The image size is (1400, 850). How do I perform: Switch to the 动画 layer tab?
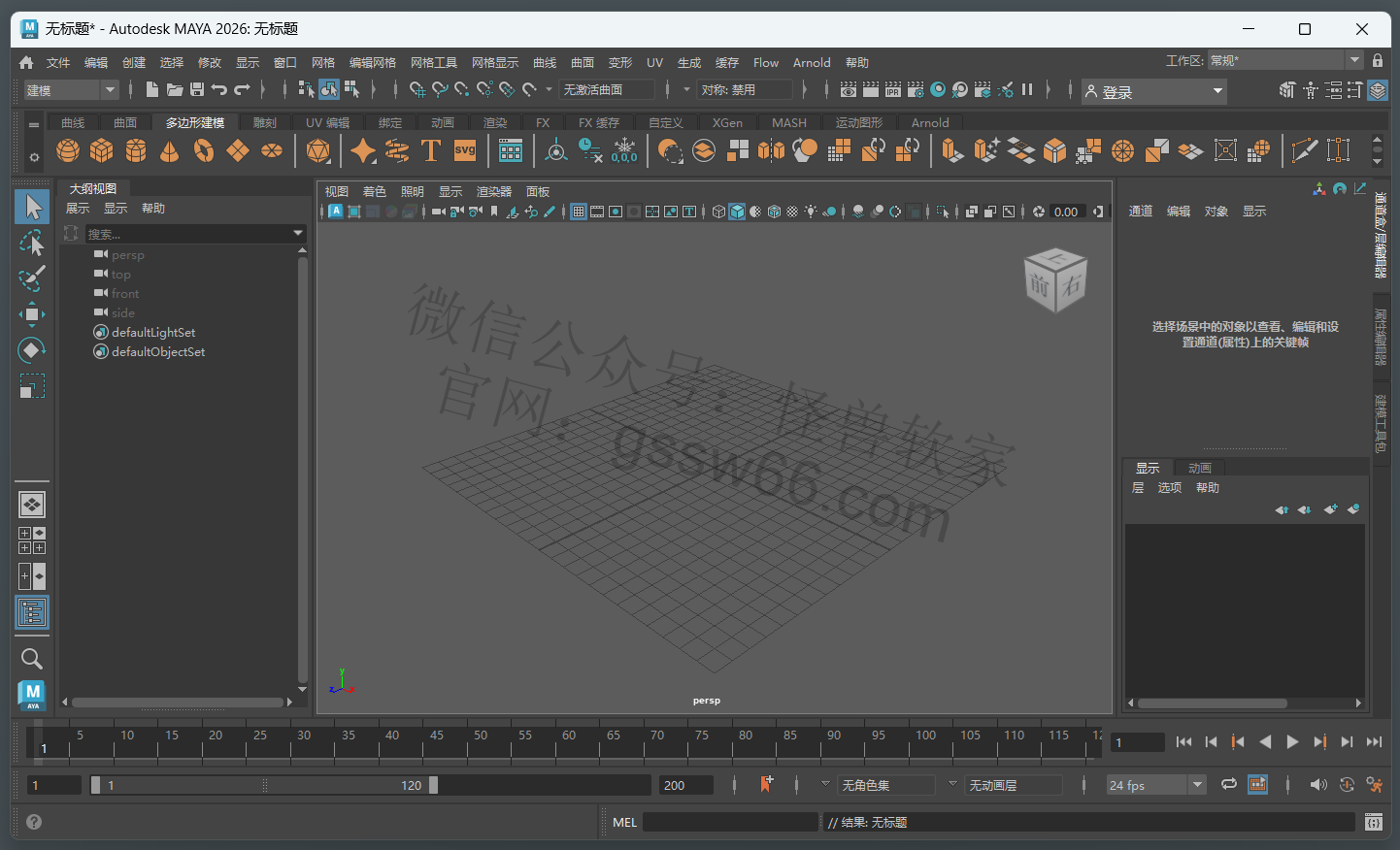pos(1200,468)
